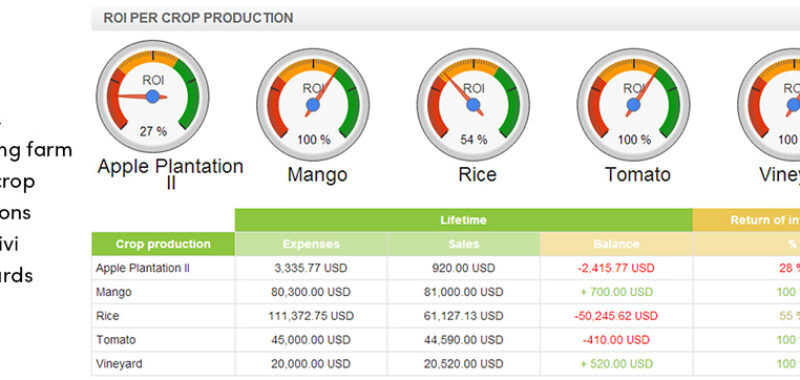Click the Crop production column header

[163, 244]
